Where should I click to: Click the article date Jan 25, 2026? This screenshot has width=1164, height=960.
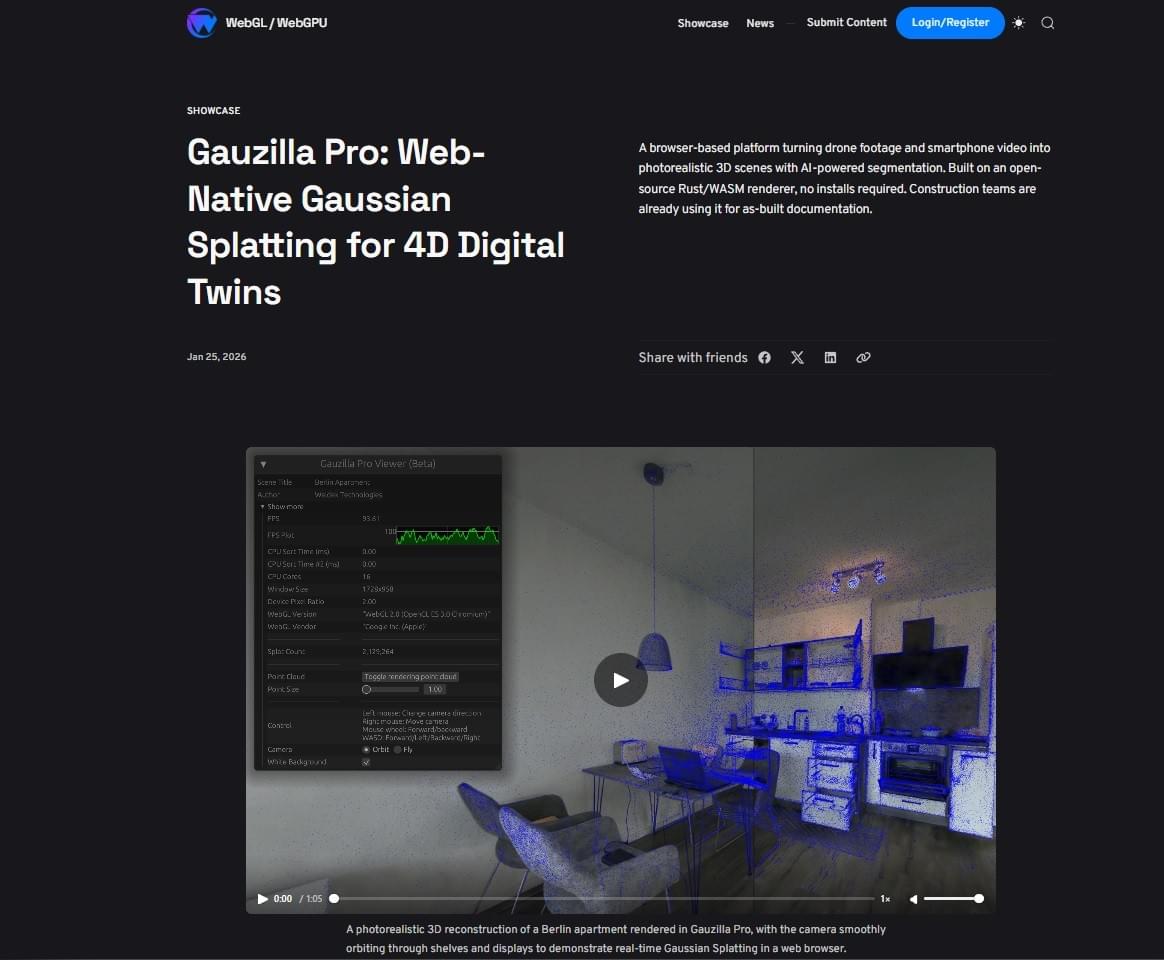[217, 357]
